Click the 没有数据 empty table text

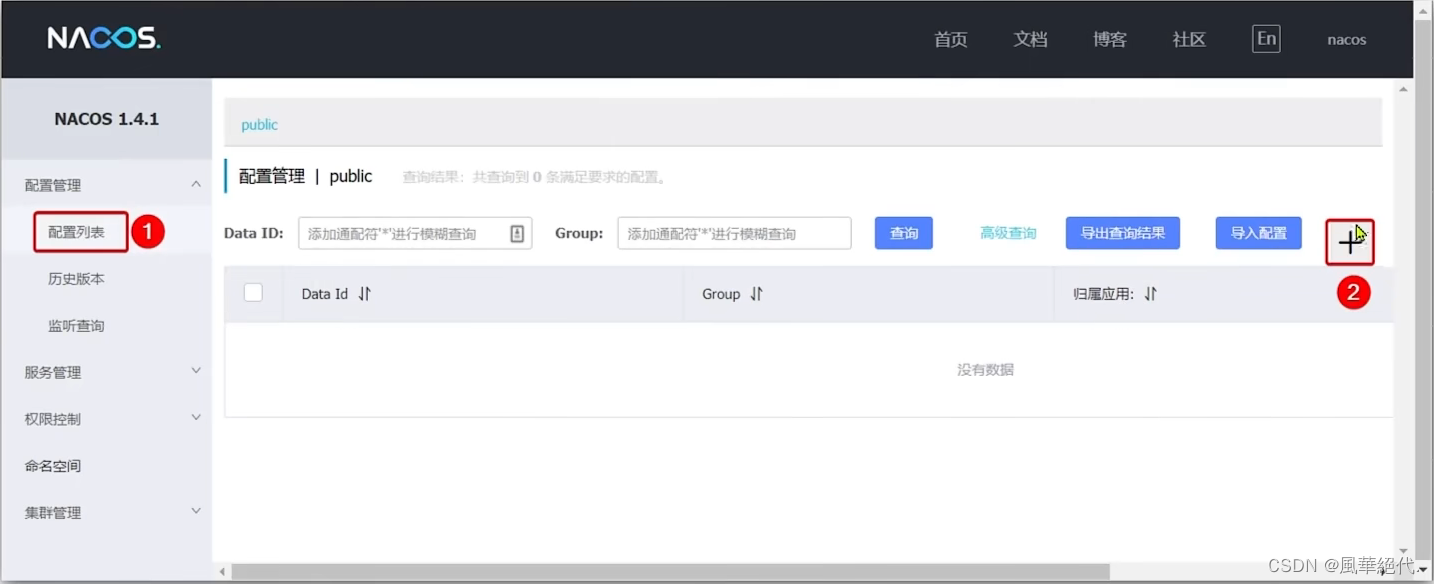click(985, 370)
